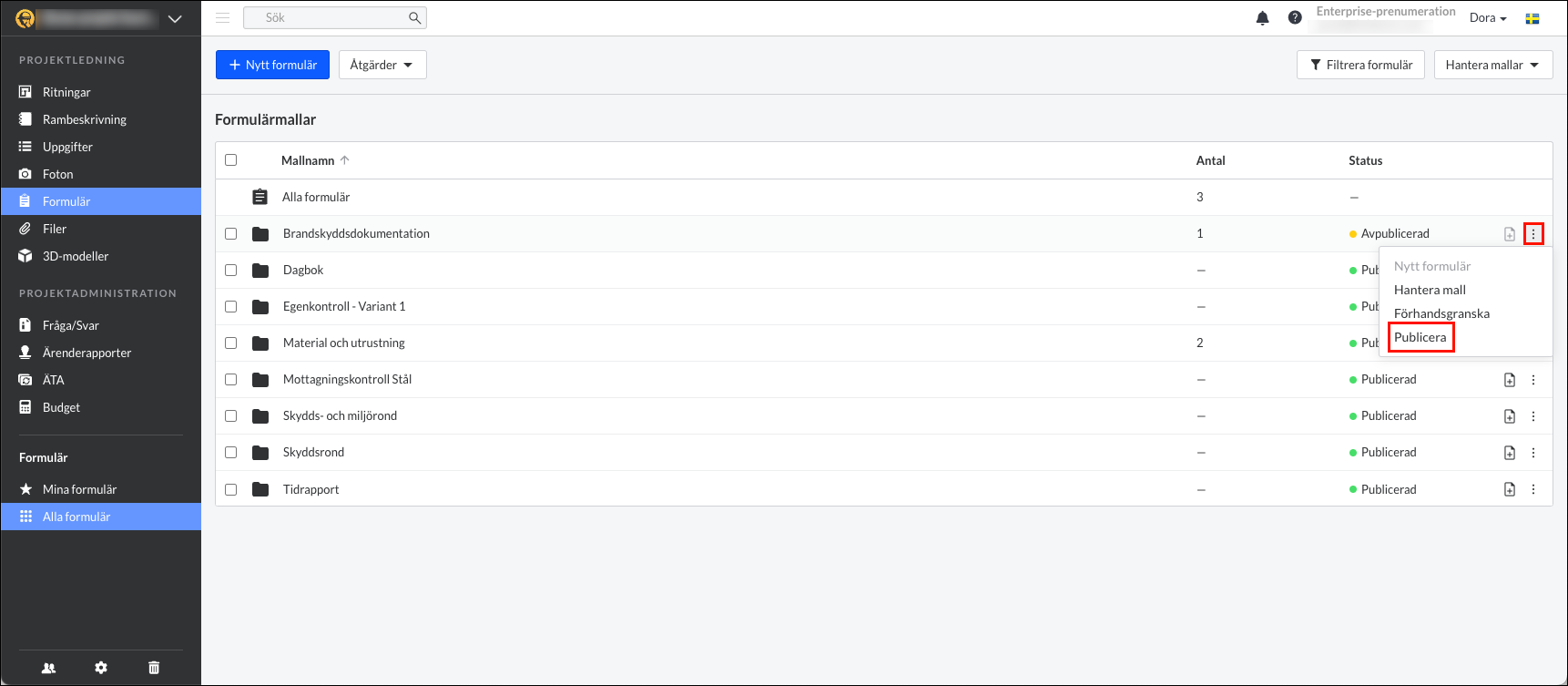Expand the Åtgärder dropdown
Screen dimensions: 1568x686
click(382, 65)
